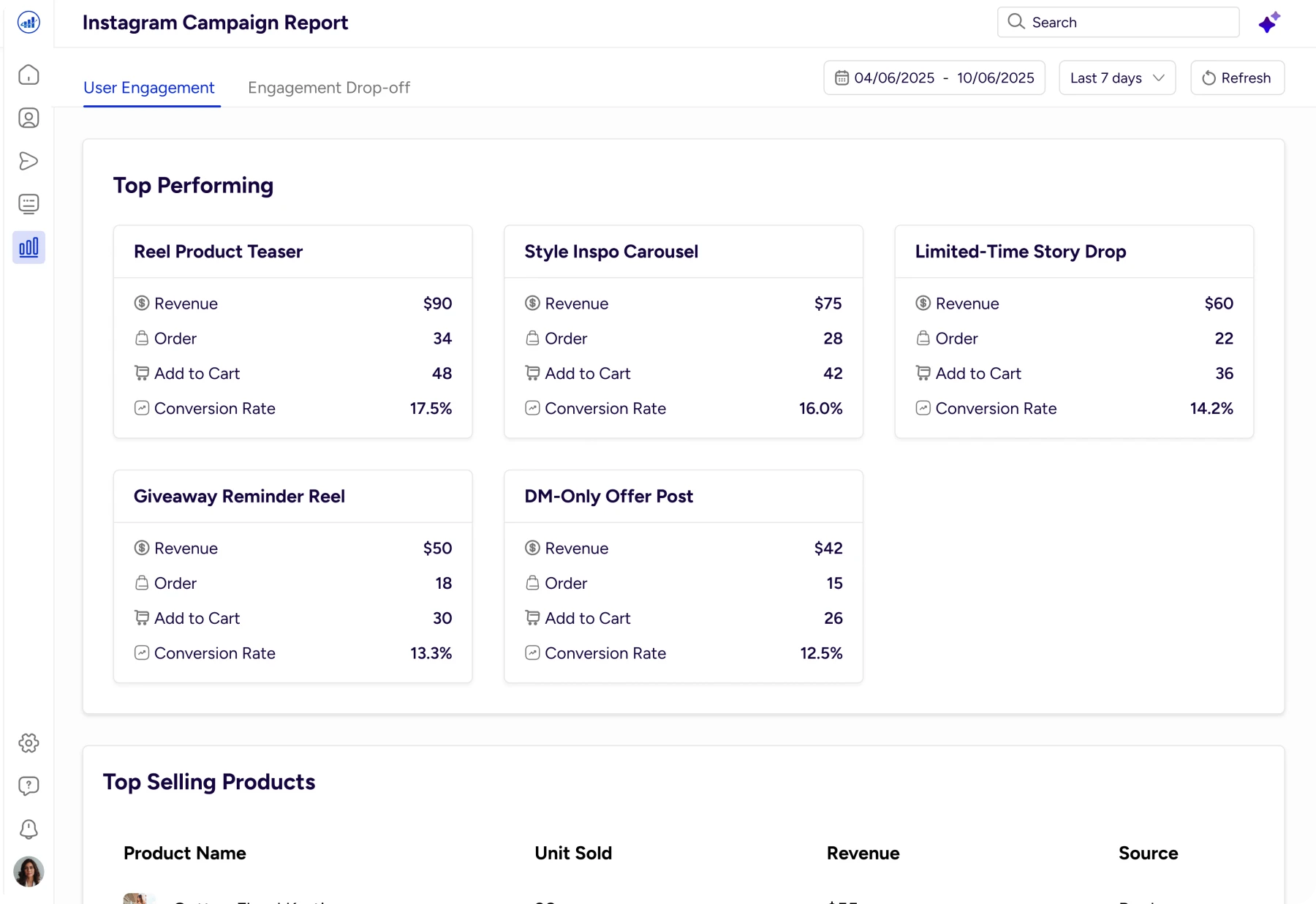Open the contacts profile icon in the sidebar
Screen dimensions: 1316x904
coord(29,118)
